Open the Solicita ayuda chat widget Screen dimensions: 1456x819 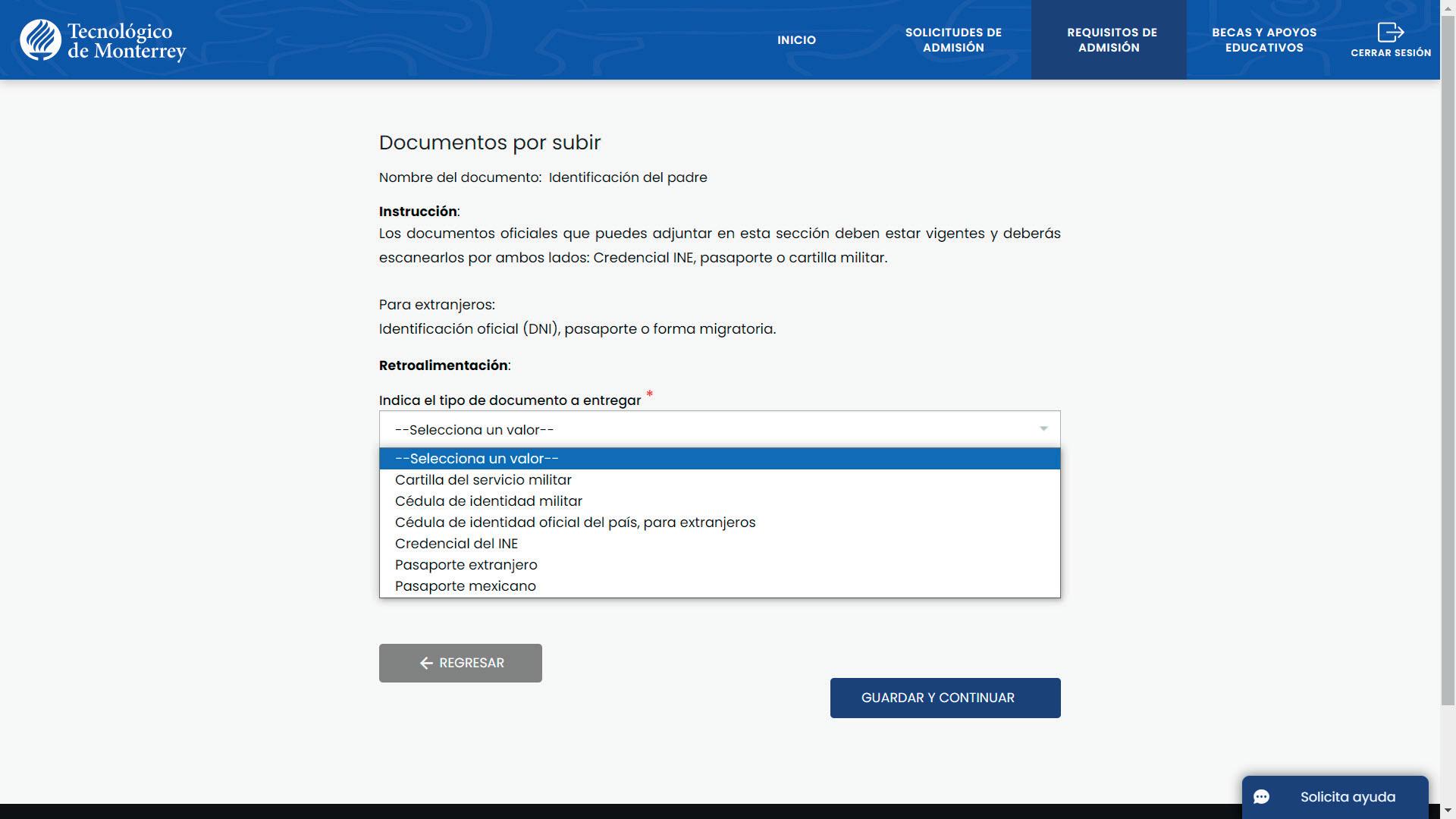(x=1347, y=797)
